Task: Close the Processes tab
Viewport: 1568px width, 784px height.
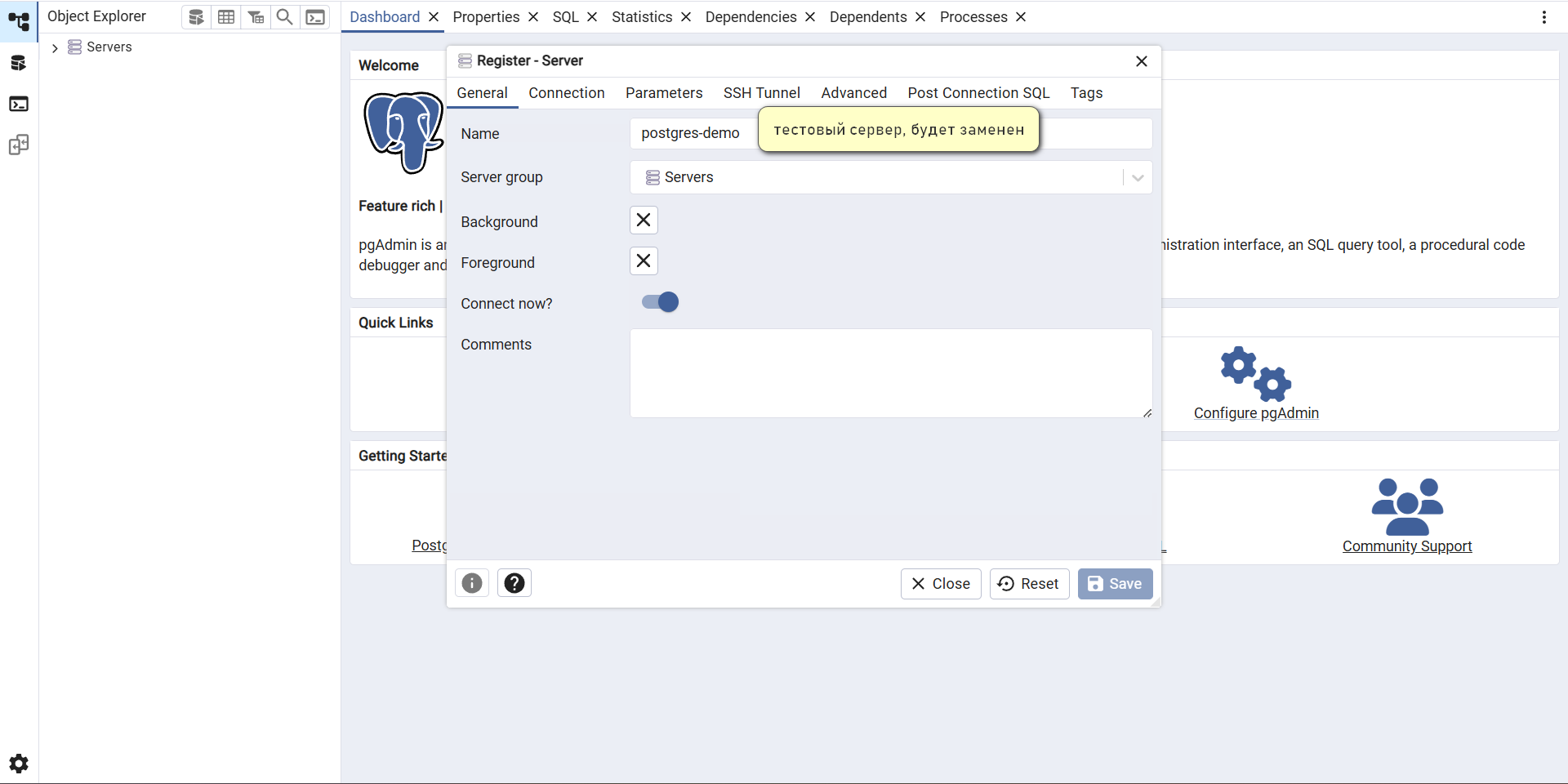Action: pos(1021,17)
